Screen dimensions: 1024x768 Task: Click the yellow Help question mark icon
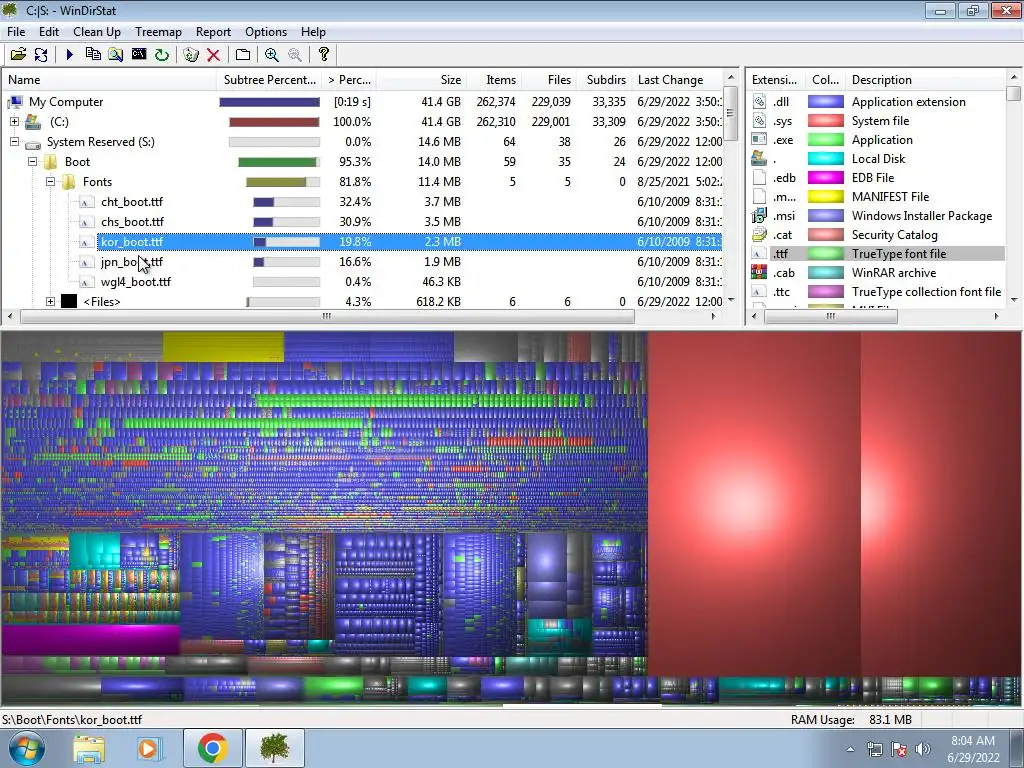[x=323, y=55]
